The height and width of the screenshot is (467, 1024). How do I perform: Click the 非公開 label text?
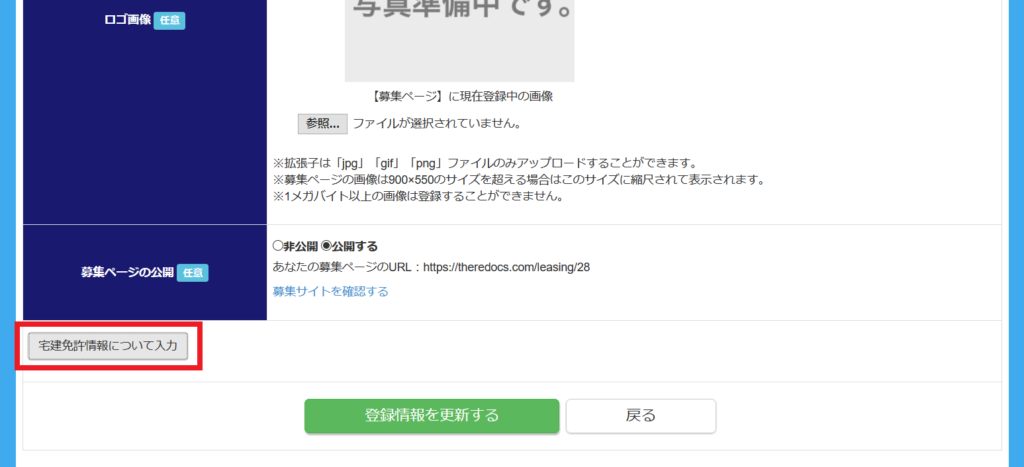[300, 246]
